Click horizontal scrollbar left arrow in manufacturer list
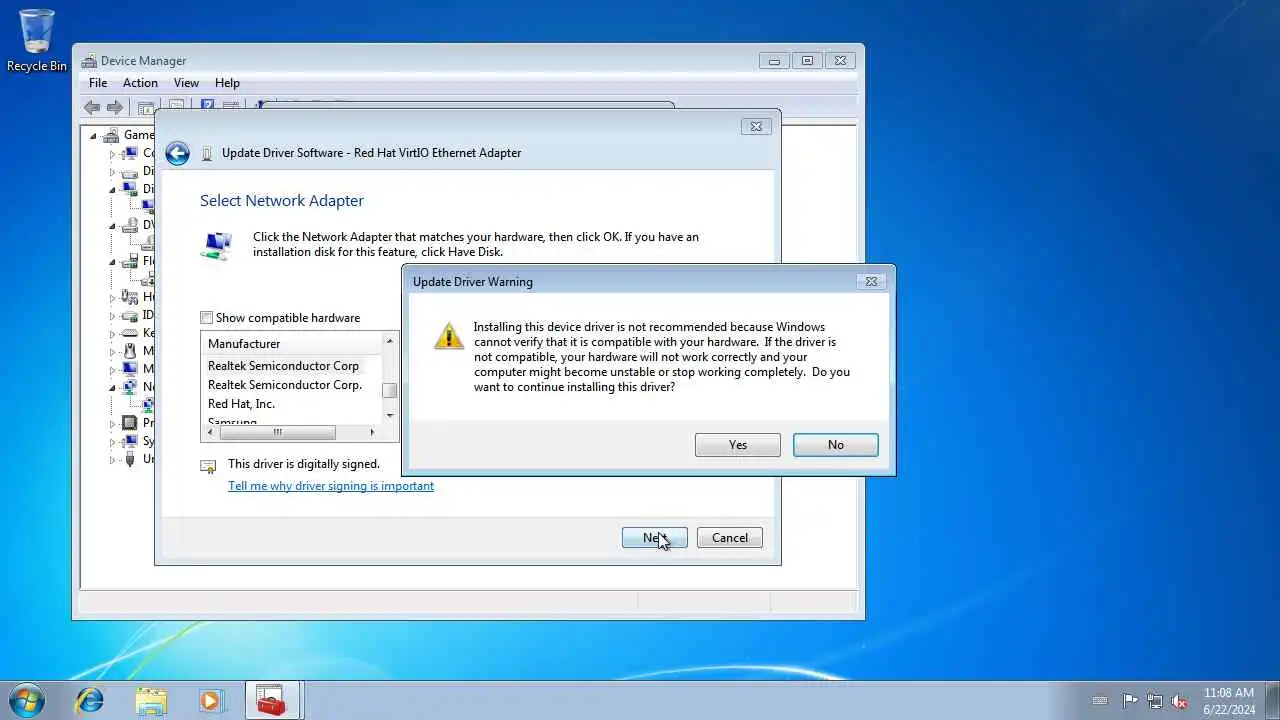Screen dimensions: 1280x720 (x=209, y=432)
